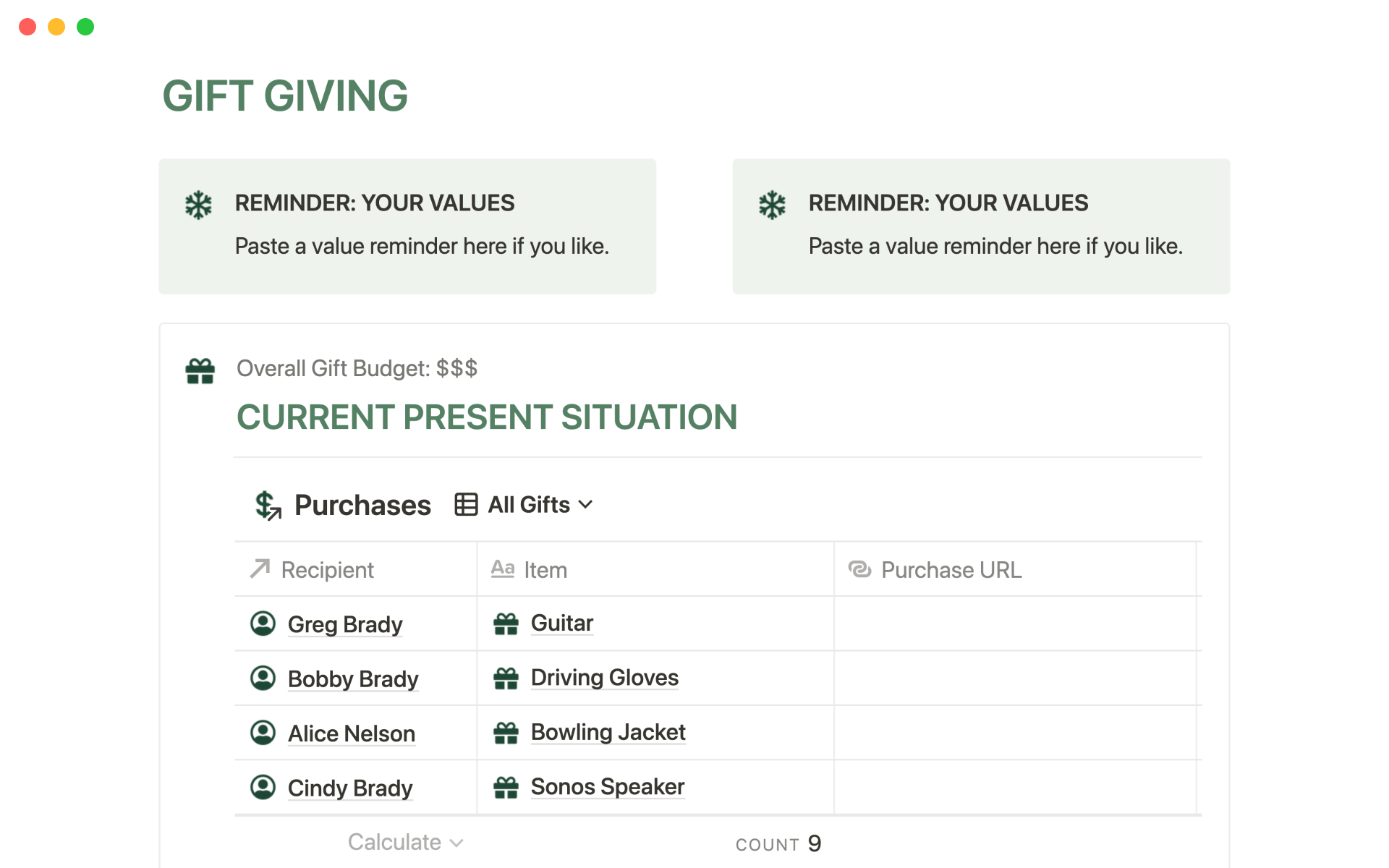The width and height of the screenshot is (1389, 868).
Task: Click the snowflake icon in the left reminder
Action: [198, 205]
